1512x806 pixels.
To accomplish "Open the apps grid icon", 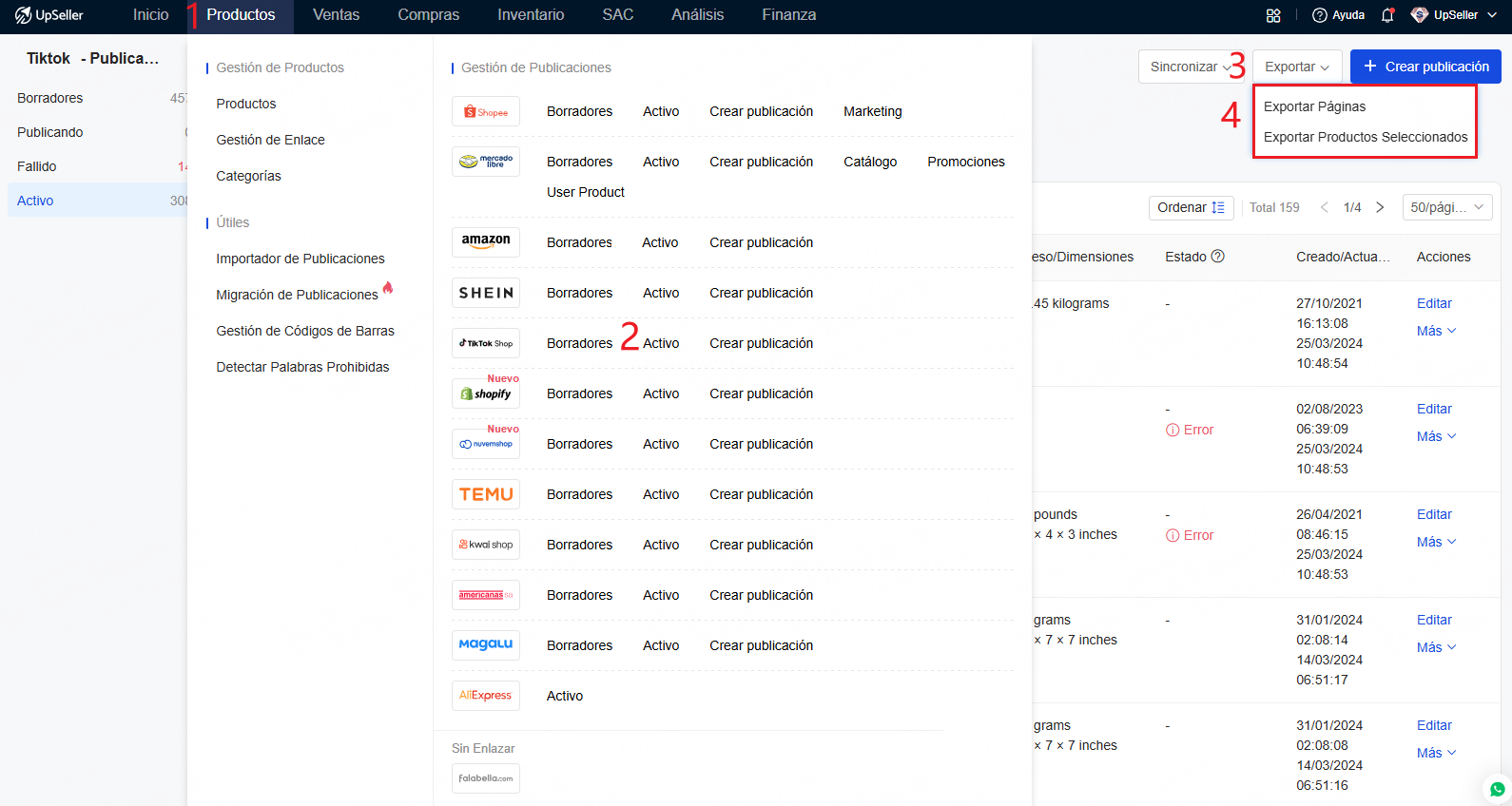I will [1273, 15].
